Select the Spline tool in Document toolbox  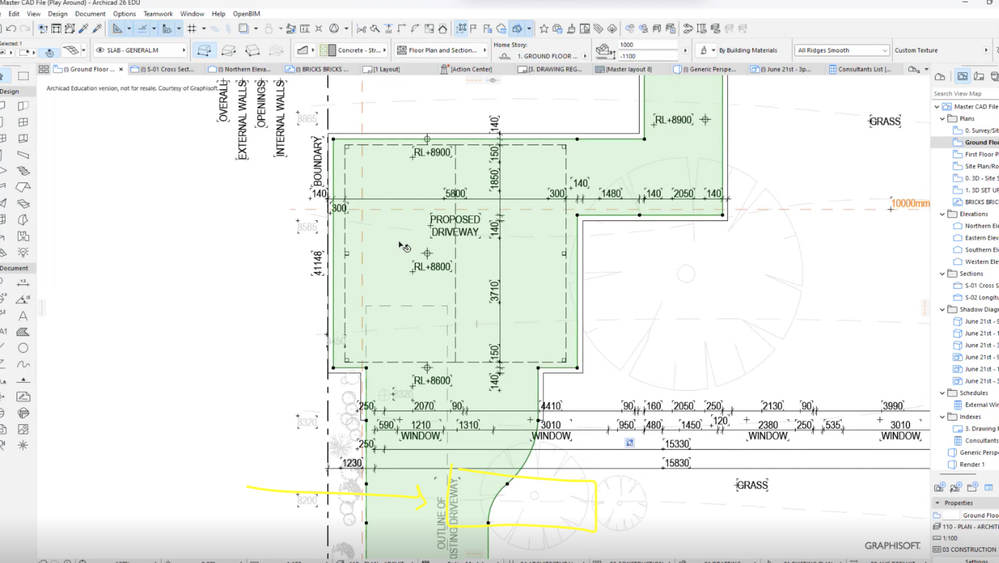(23, 364)
